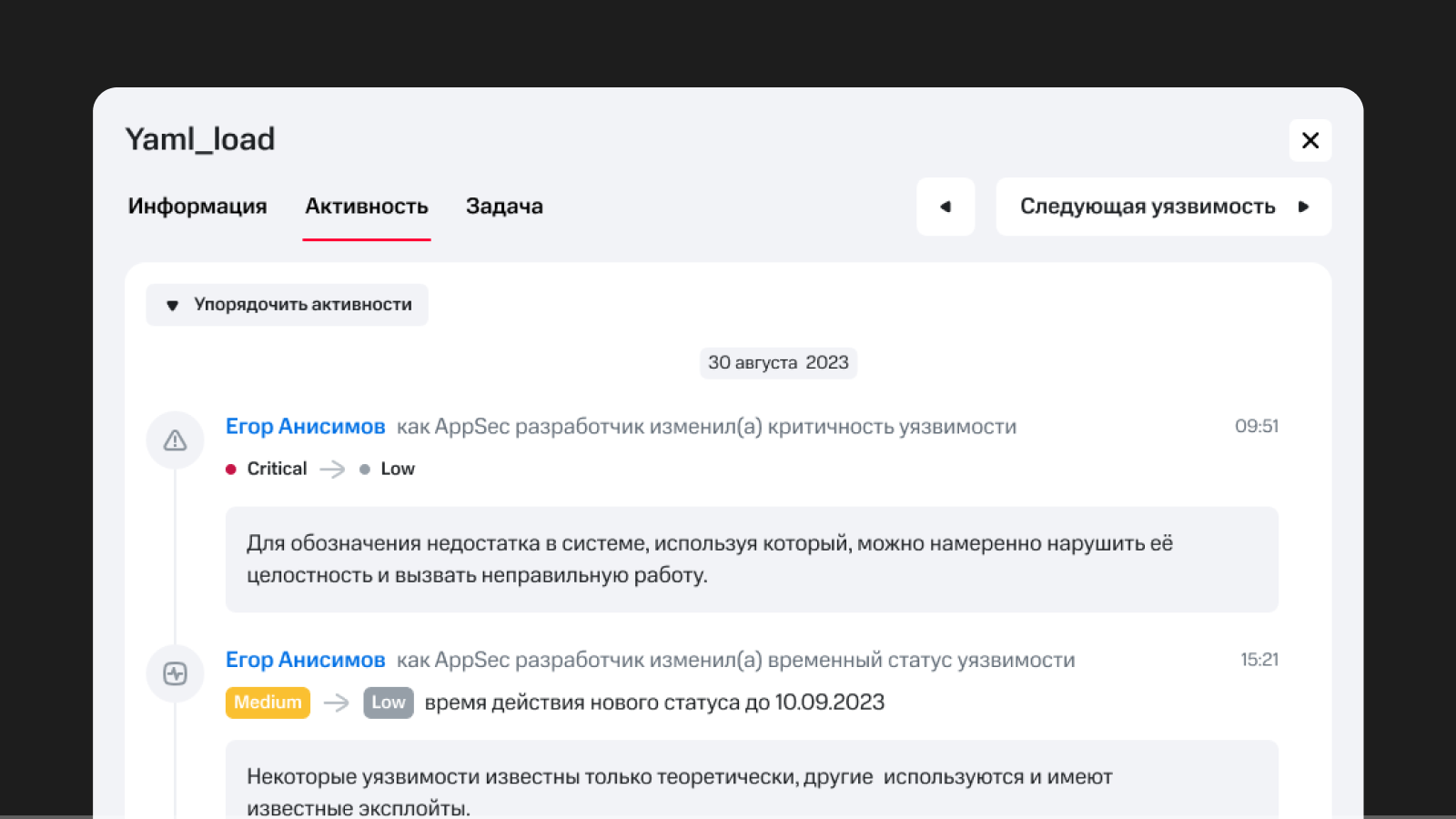Click the warning triangle activity icon

(175, 440)
